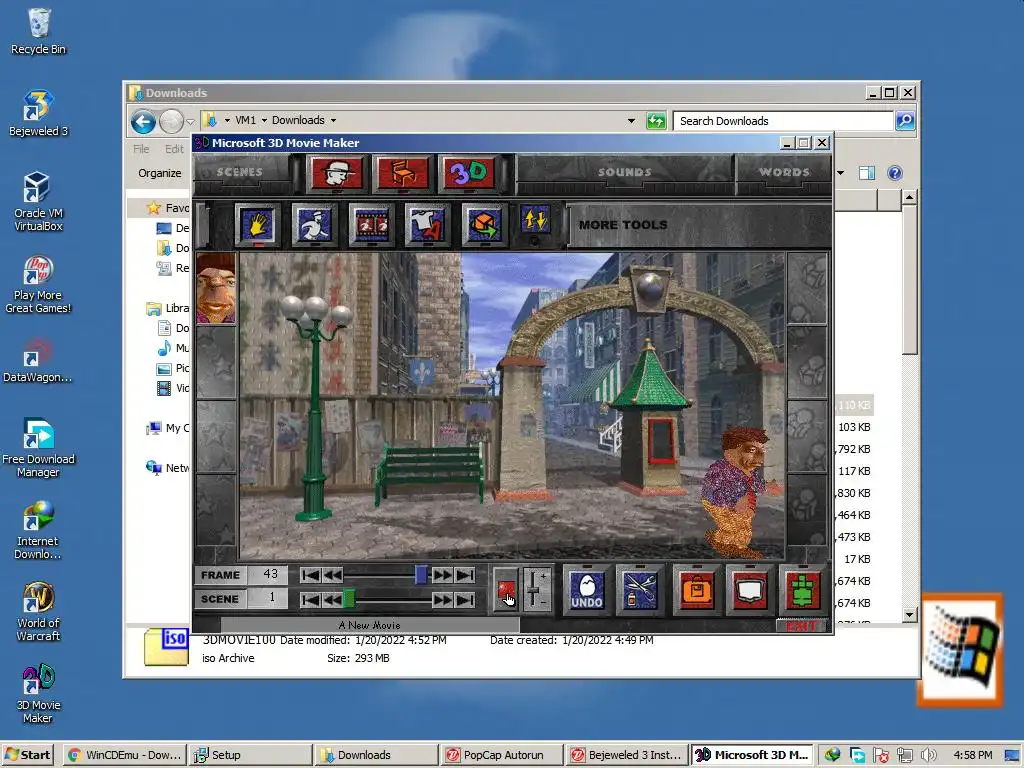Open the Props chair icon
The width and height of the screenshot is (1024, 768).
[403, 173]
